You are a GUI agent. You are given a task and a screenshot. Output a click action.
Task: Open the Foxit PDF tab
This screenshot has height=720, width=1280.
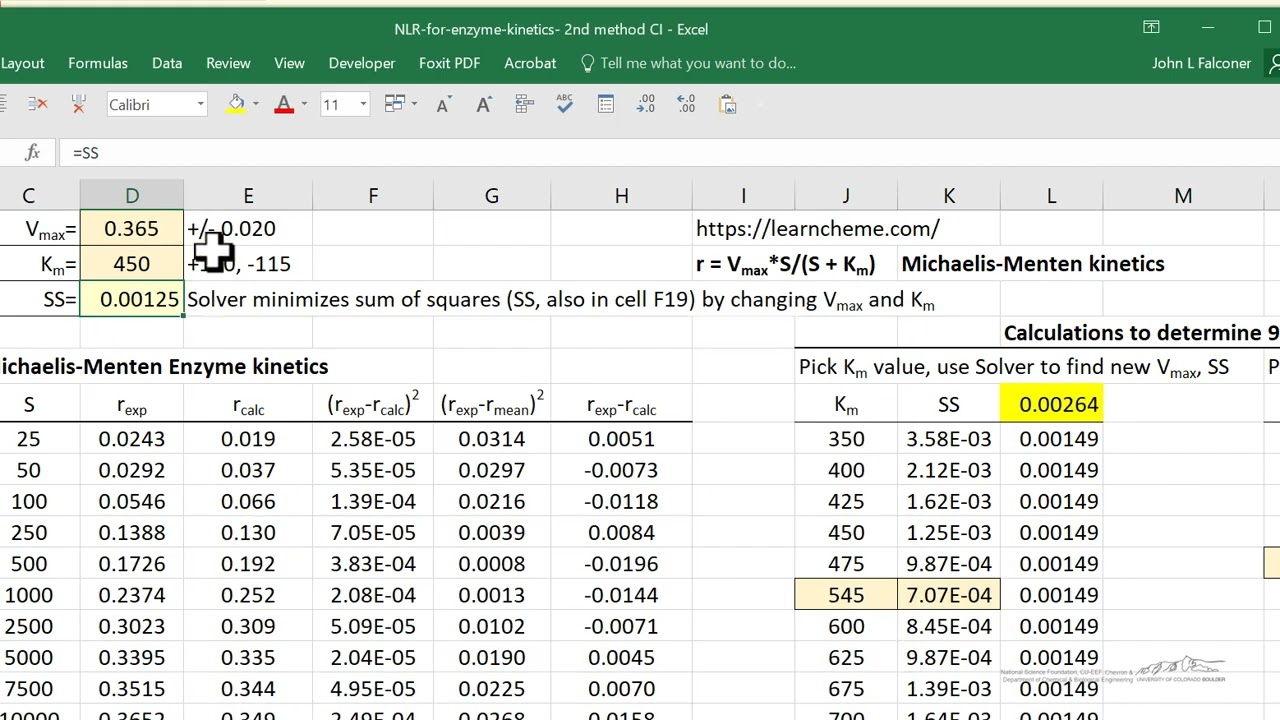[x=449, y=63]
